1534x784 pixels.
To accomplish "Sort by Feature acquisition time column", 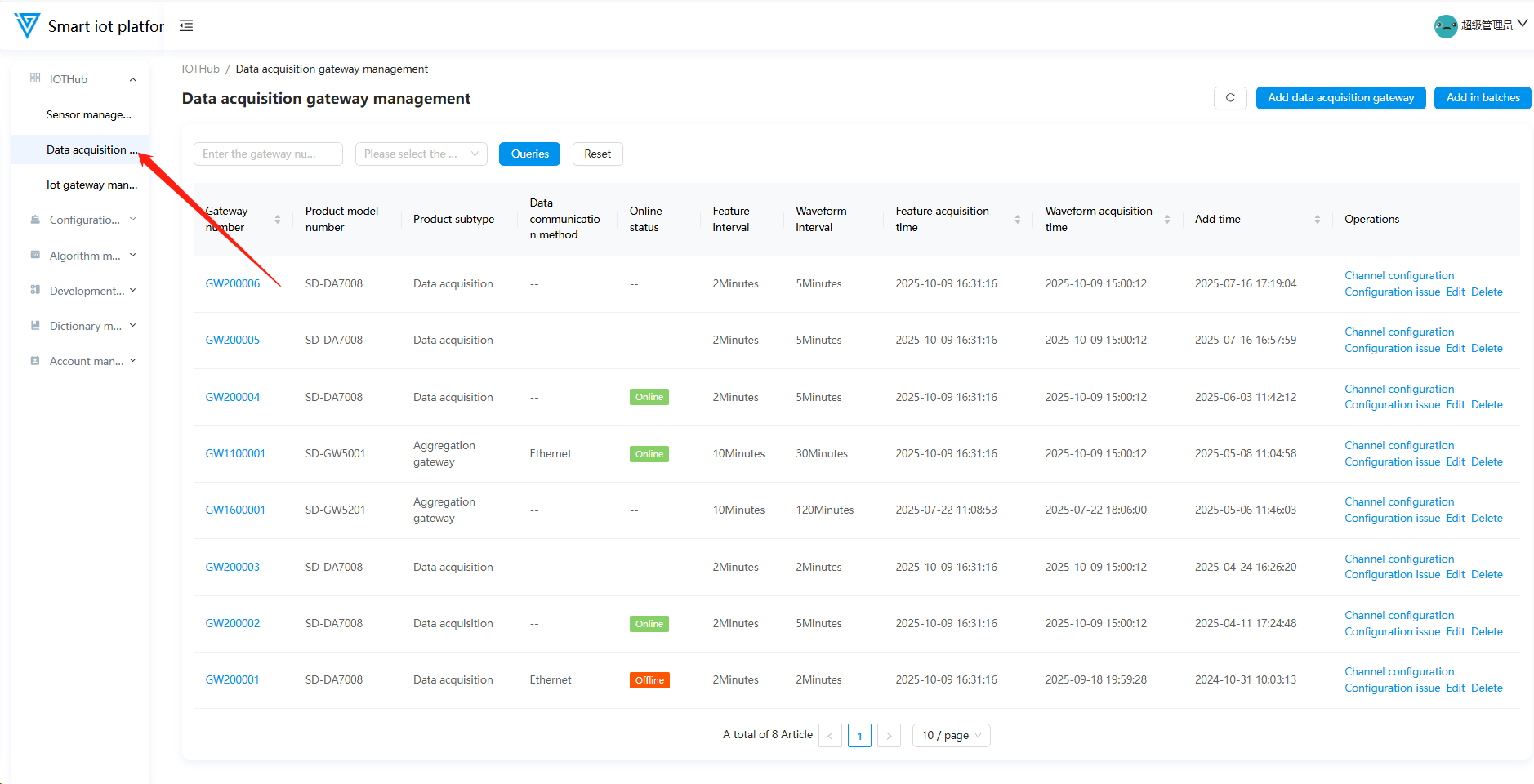I will [1017, 220].
